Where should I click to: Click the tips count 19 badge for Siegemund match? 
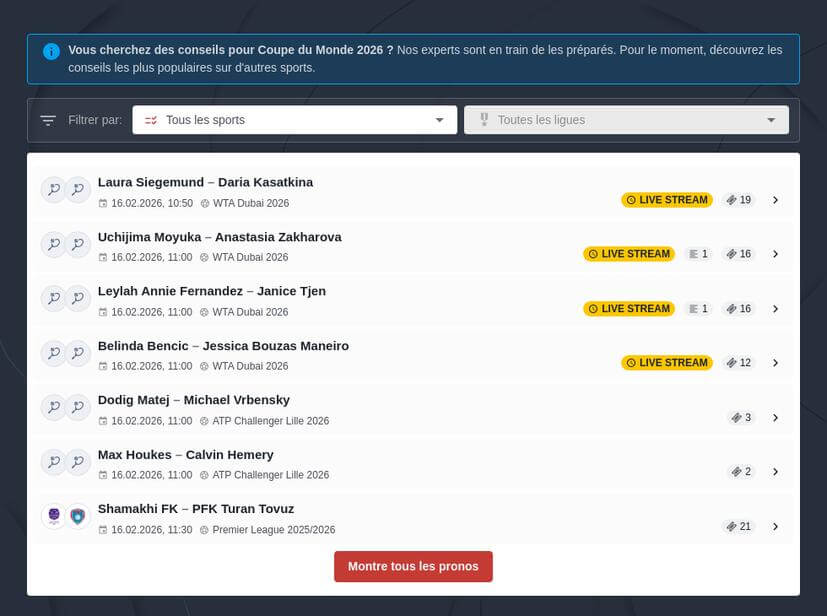point(739,200)
